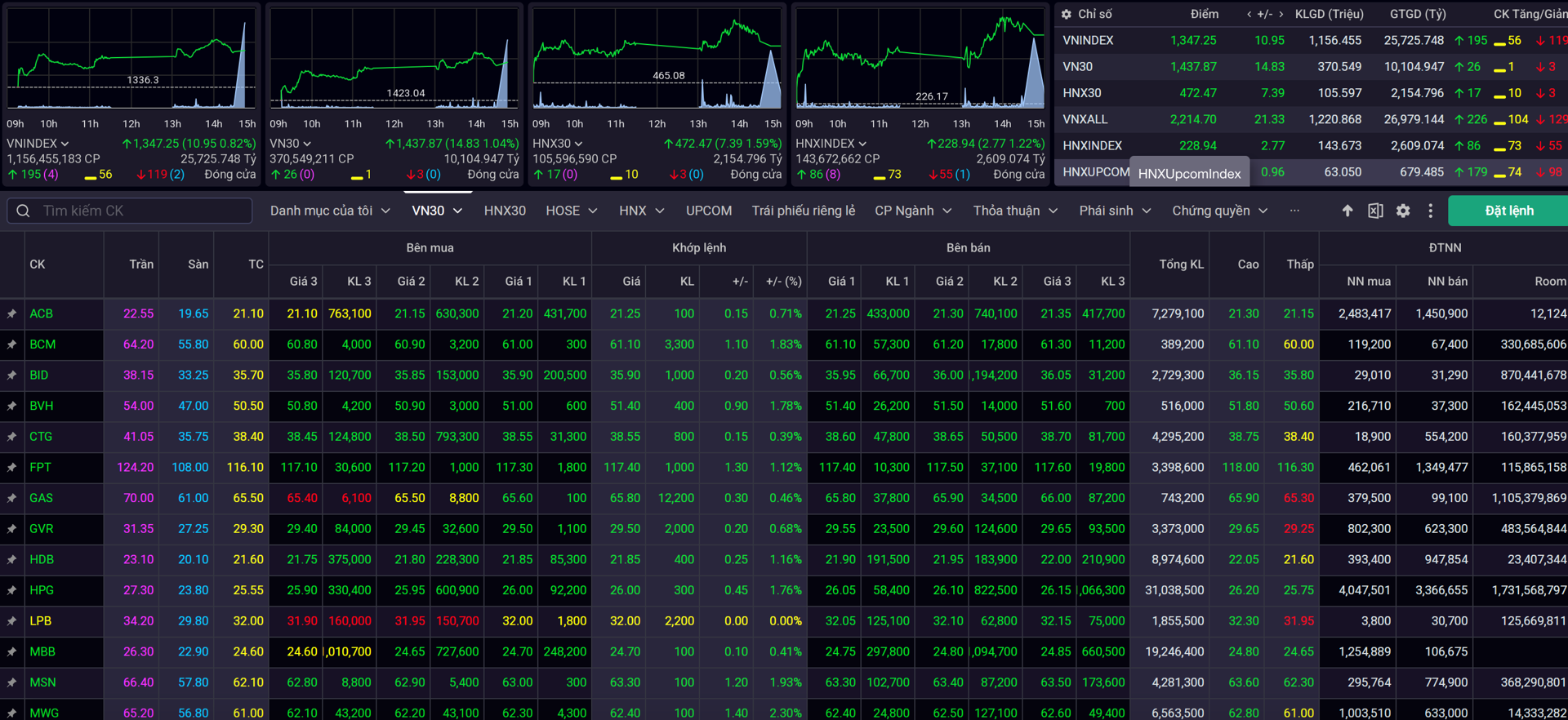The image size is (1568, 720).
Task: Expand VN30 chart selector dropdown
Action: pos(307,144)
